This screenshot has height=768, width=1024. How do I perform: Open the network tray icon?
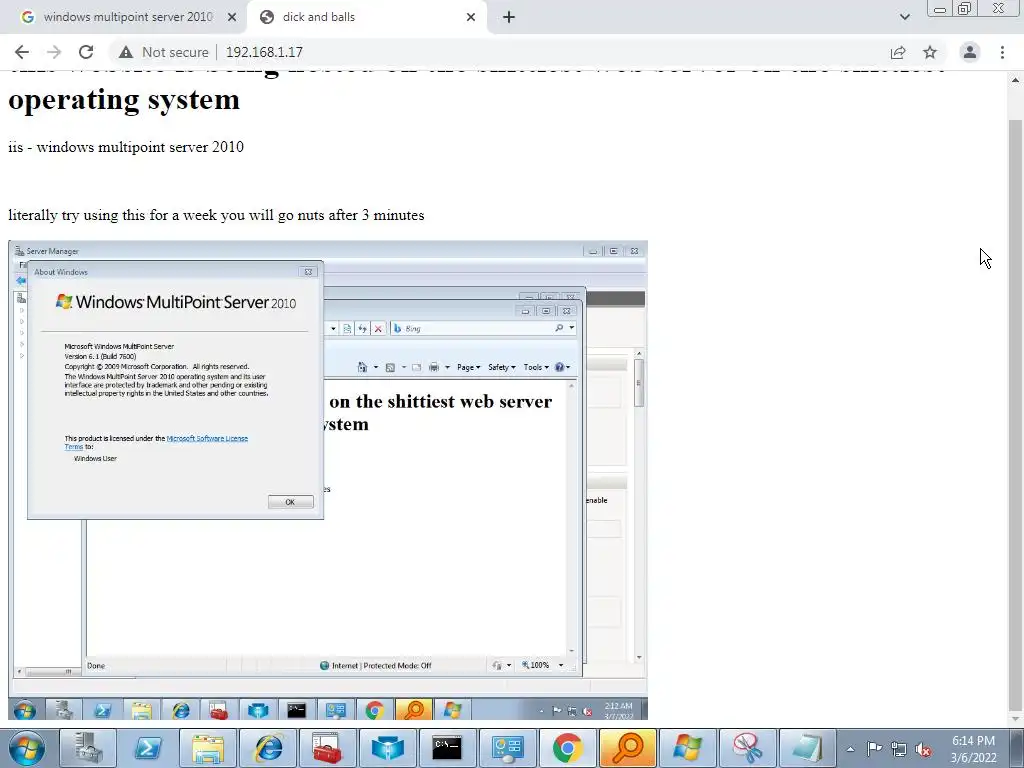[899, 749]
